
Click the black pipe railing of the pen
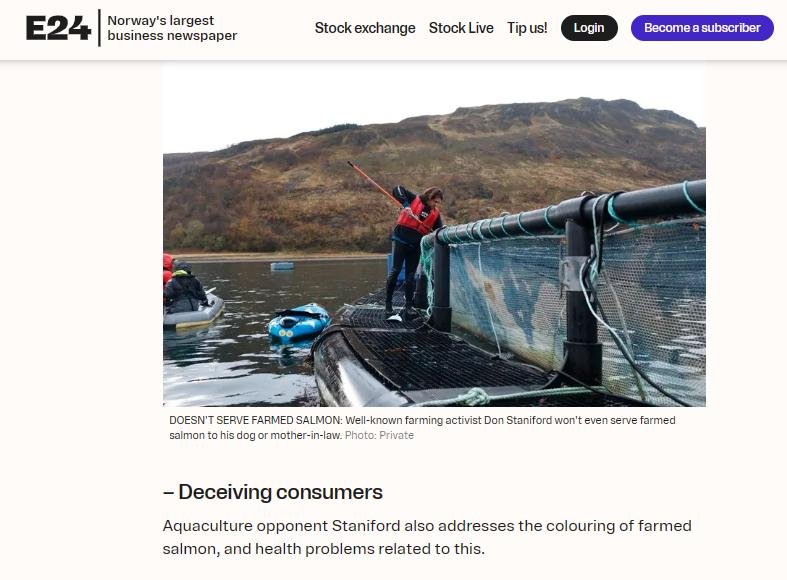point(572,212)
